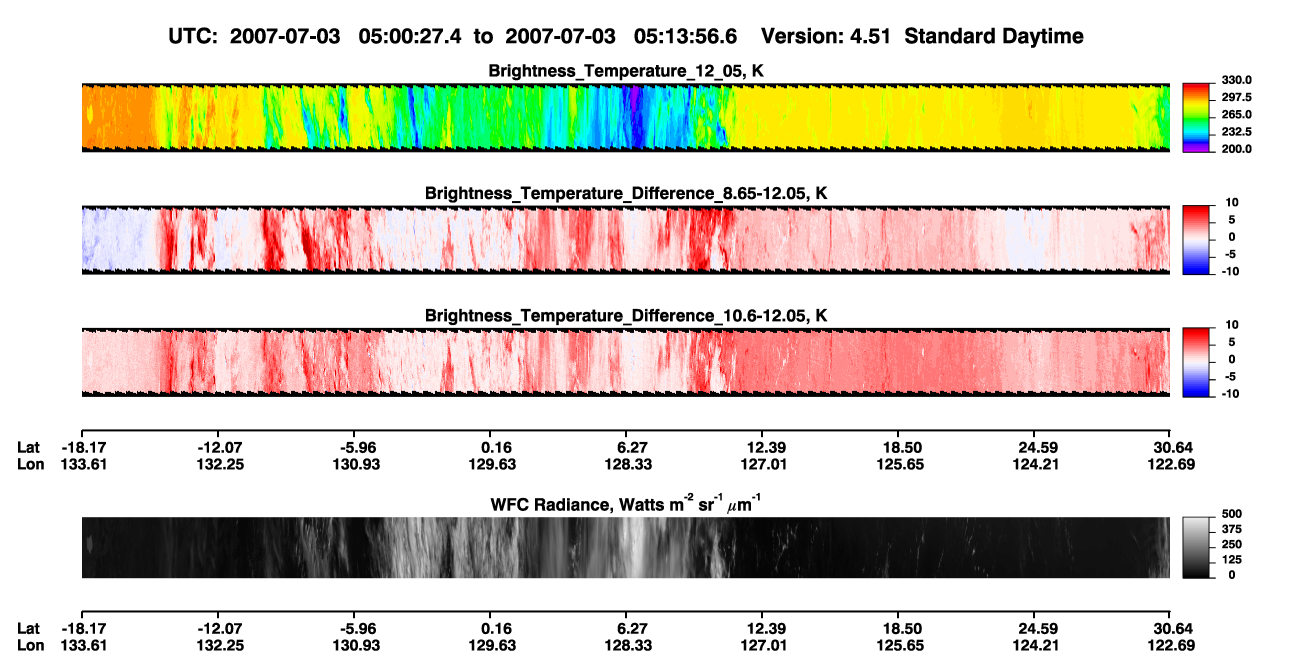This screenshot has height=667, width=1300.
Task: Click the Brightness_Temperature_12_05 panel title
Action: [626, 71]
